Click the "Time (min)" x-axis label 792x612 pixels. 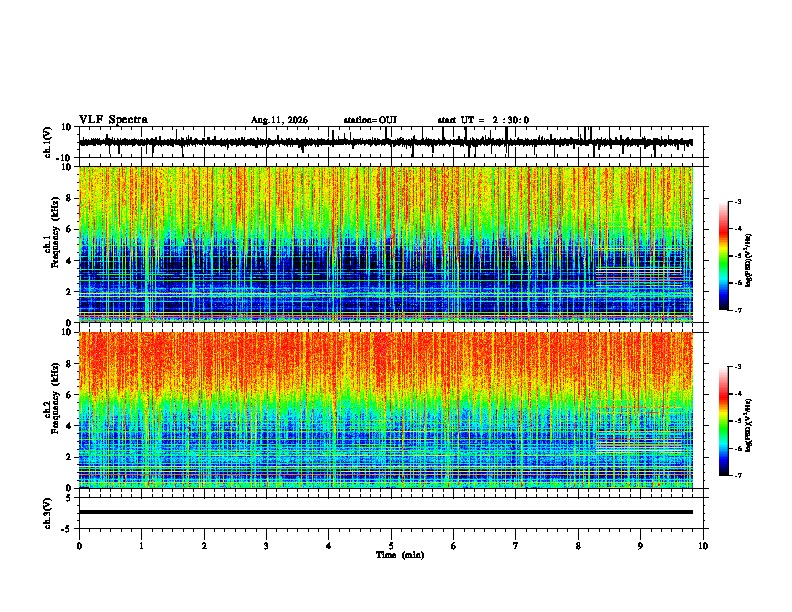pos(400,555)
